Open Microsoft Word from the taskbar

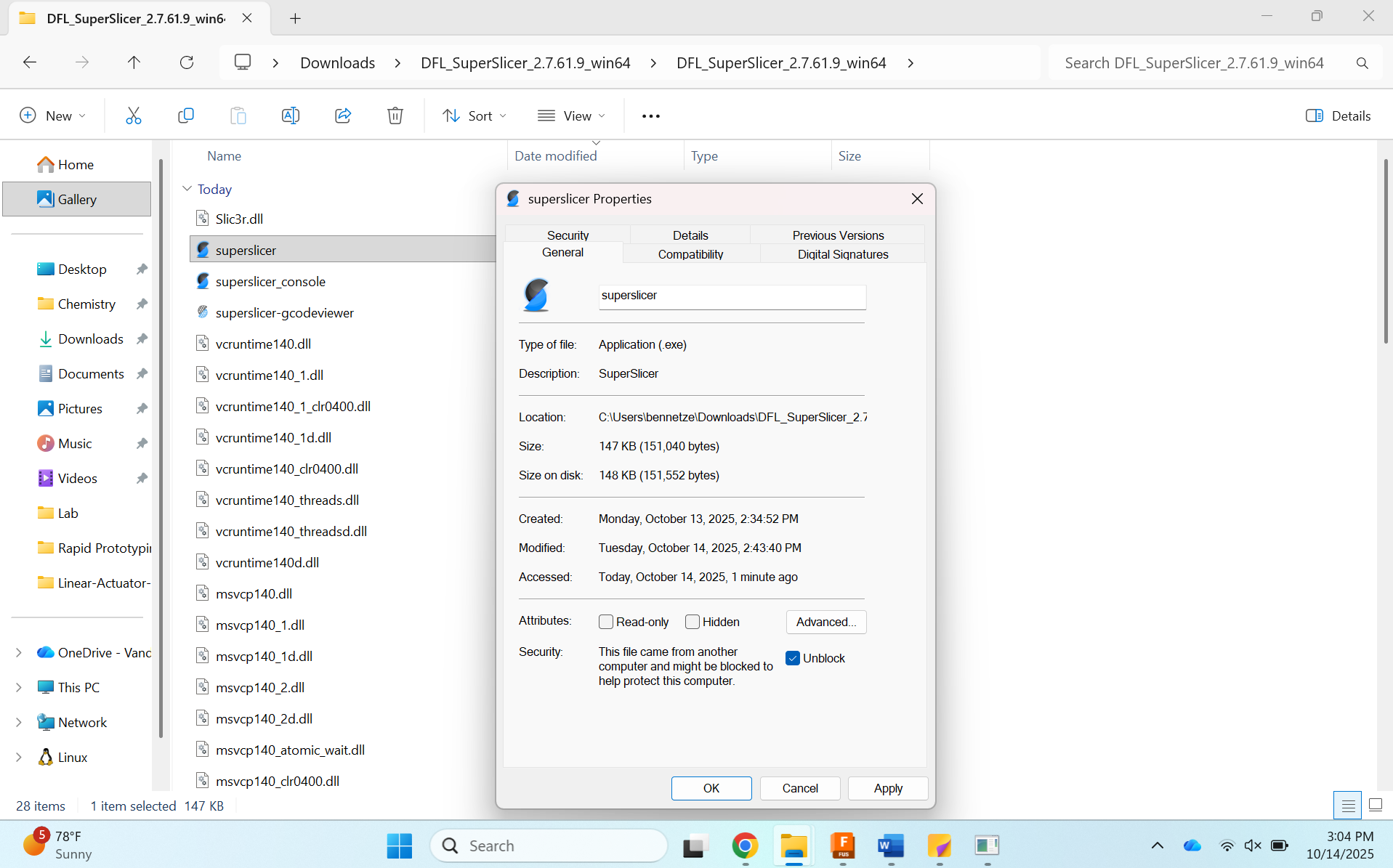pyautogui.click(x=890, y=845)
